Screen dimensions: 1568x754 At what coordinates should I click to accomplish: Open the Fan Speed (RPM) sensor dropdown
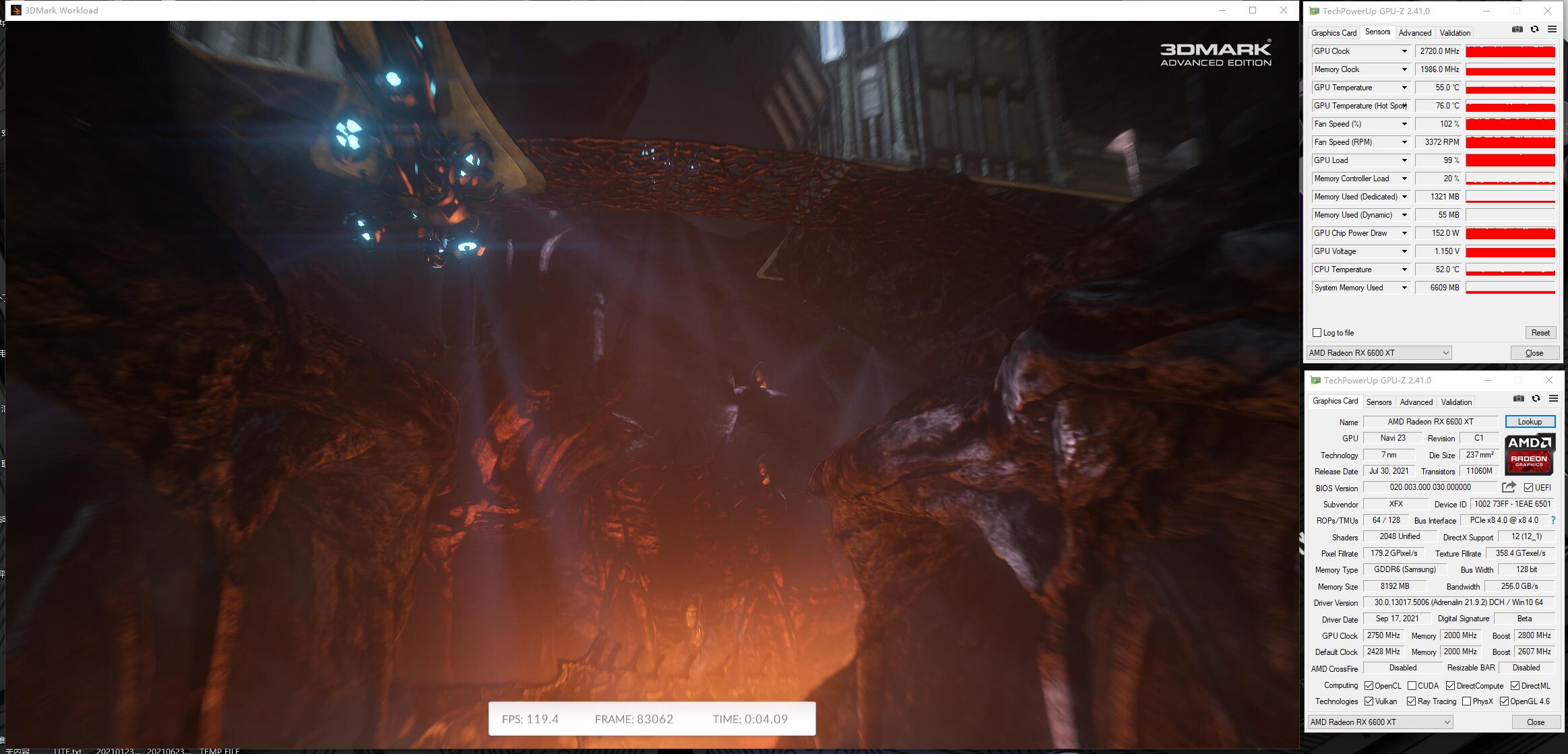(x=1404, y=142)
